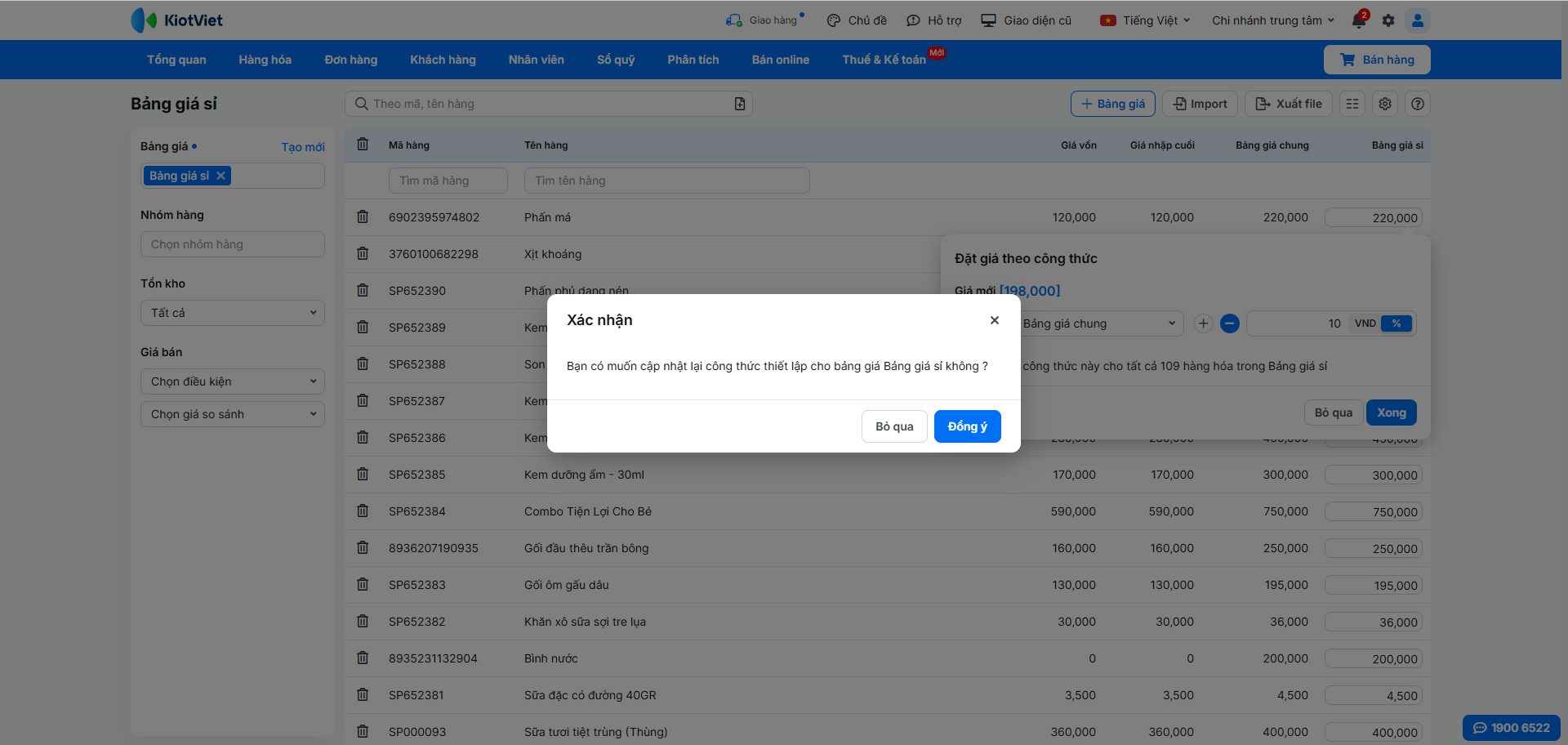Screen dimensions: 1568x745
Task: Open the settings gear in top bar
Action: point(1388,20)
